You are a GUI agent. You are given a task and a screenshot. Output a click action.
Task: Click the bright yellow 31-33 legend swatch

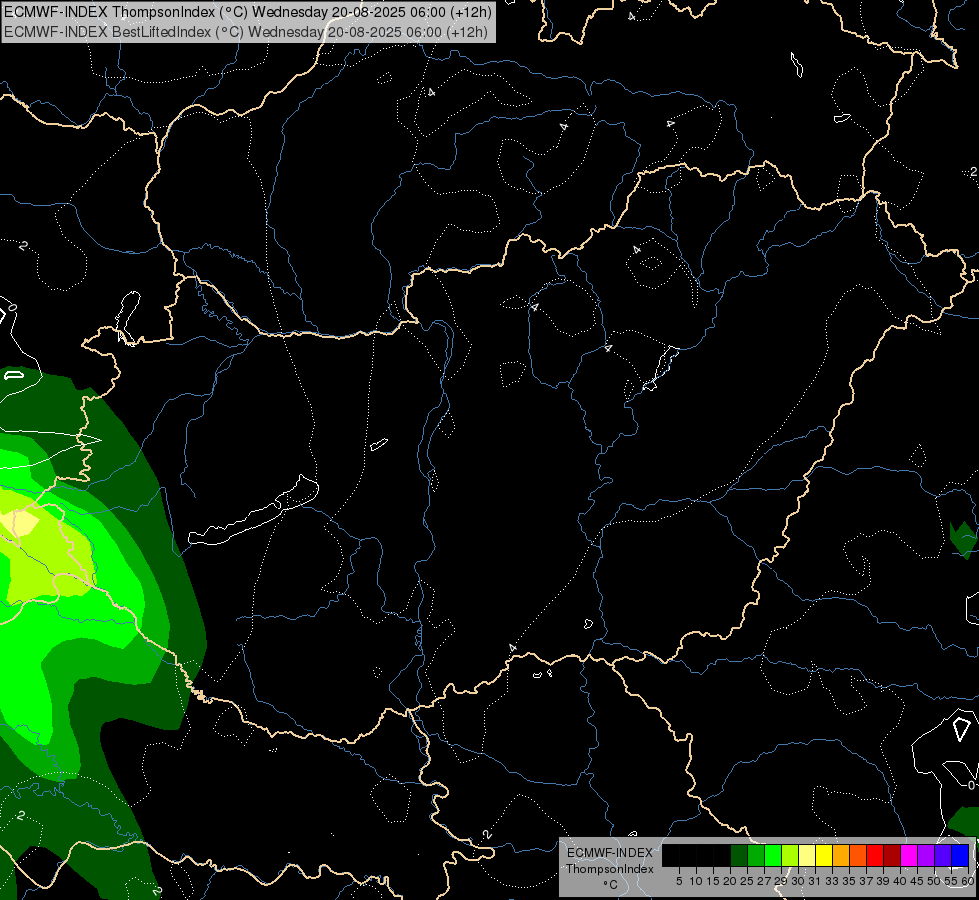[x=824, y=855]
